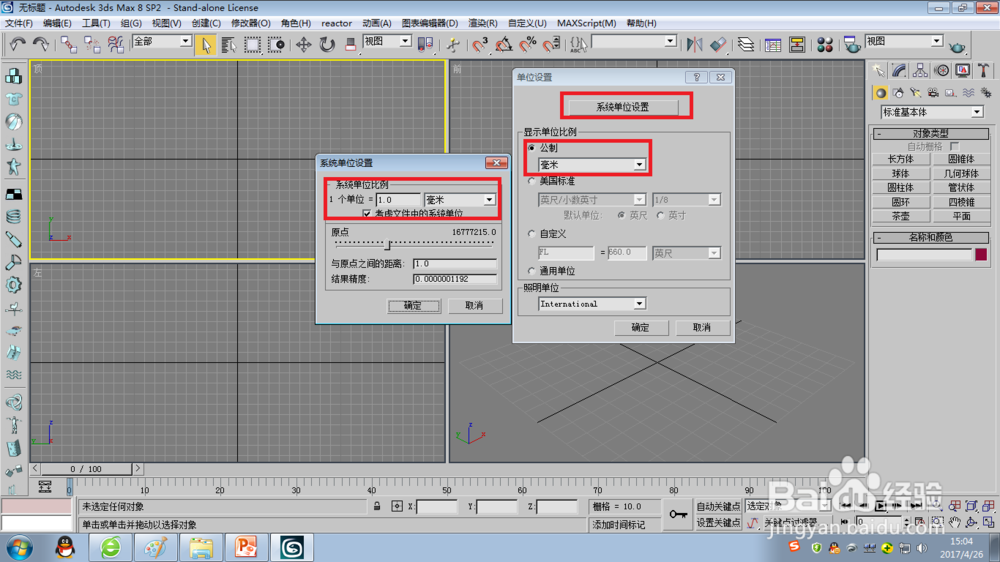Select the 英尺 default unit radio
The image size is (1000, 562).
(x=621, y=216)
